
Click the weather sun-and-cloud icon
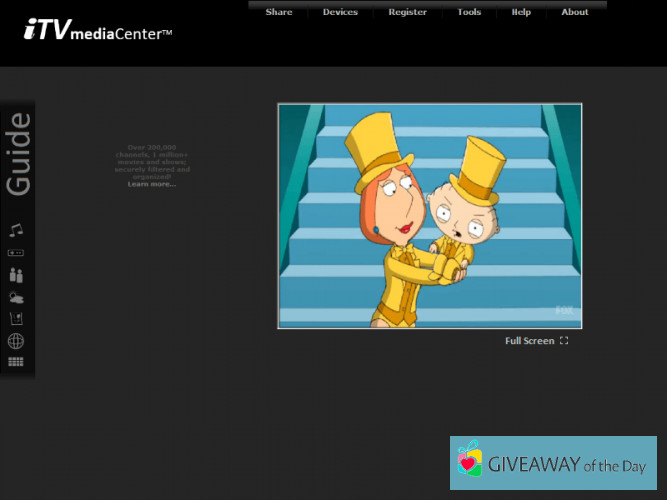click(x=16, y=297)
